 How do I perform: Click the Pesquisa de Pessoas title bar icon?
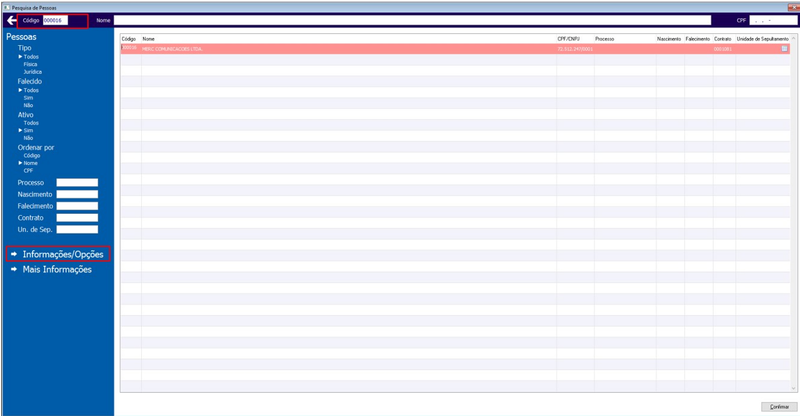click(x=7, y=8)
